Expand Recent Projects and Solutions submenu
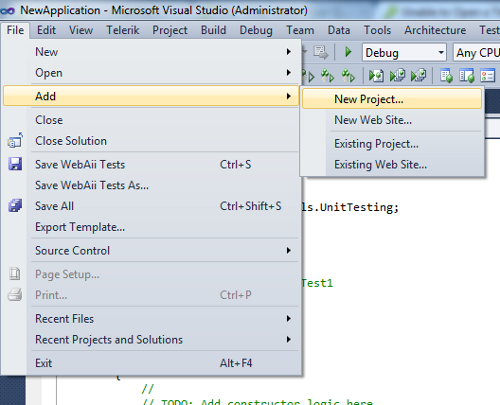500x405 pixels. pos(164,339)
